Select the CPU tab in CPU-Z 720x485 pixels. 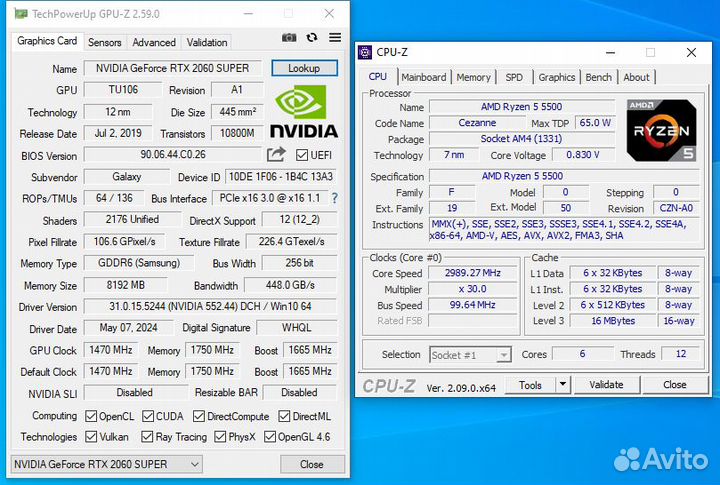378,77
